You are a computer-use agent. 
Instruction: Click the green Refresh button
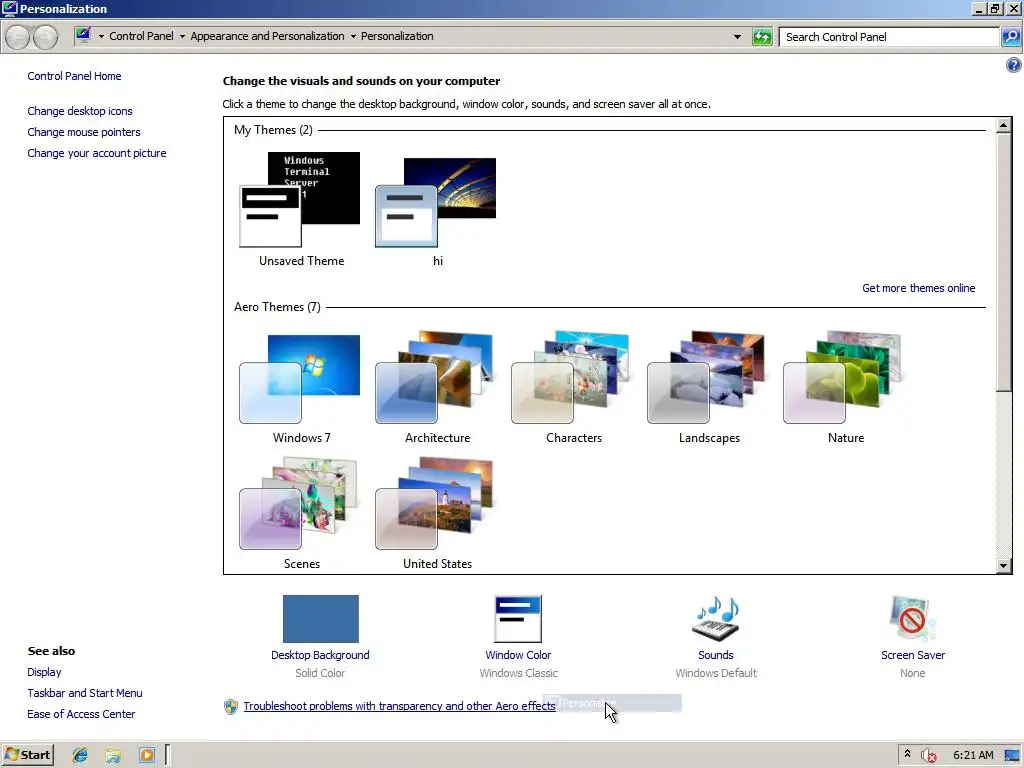(x=762, y=37)
